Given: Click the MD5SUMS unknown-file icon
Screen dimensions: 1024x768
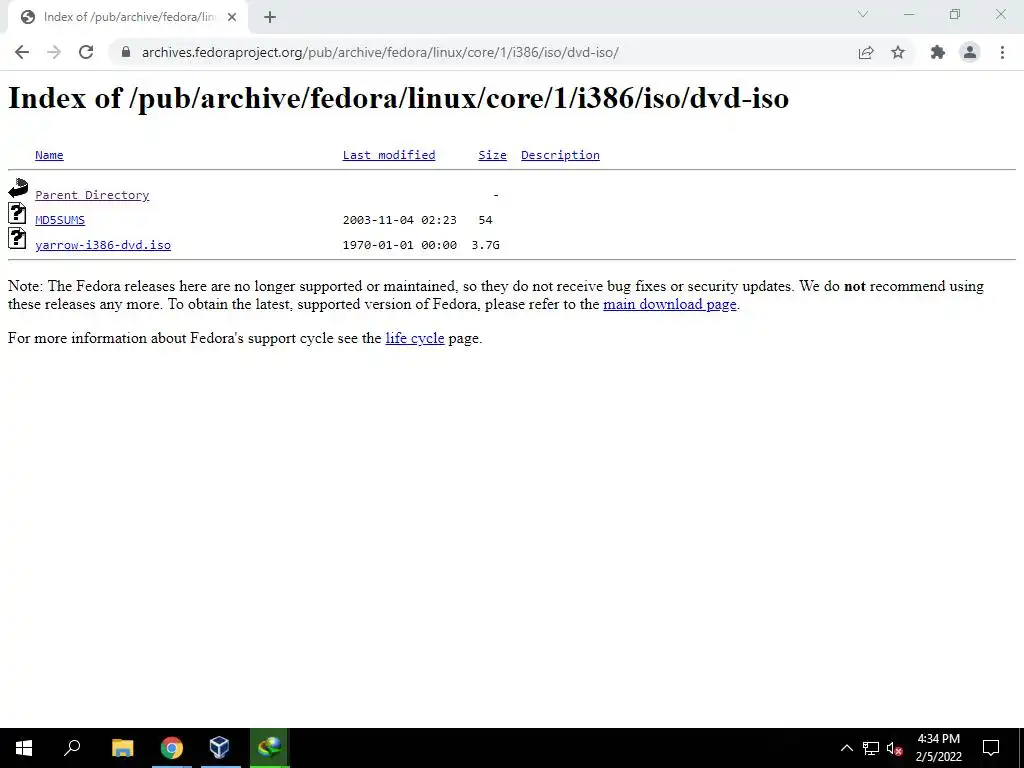Looking at the screenshot, I should click(18, 213).
